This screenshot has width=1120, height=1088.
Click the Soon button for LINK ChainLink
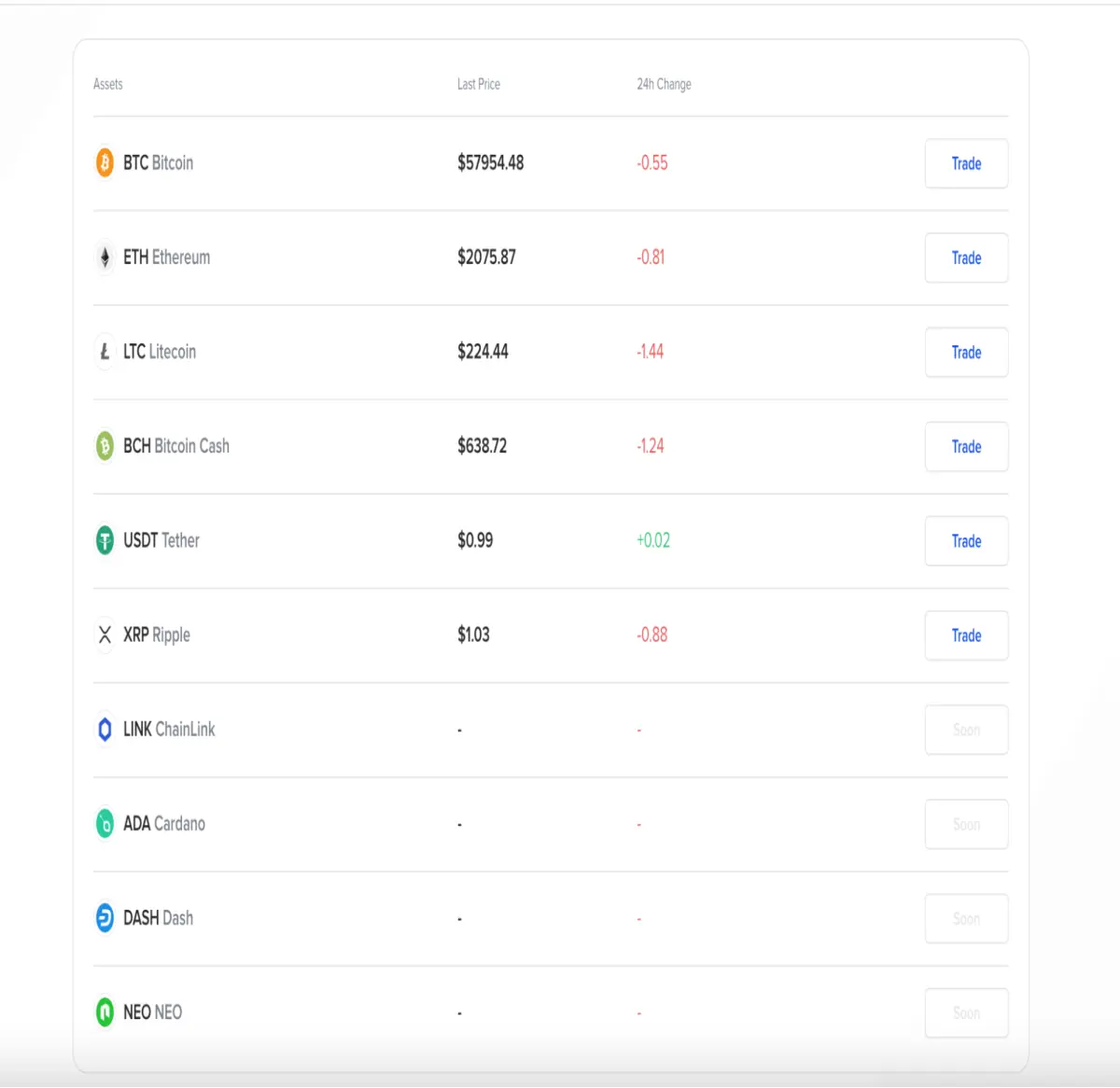pyautogui.click(x=966, y=730)
